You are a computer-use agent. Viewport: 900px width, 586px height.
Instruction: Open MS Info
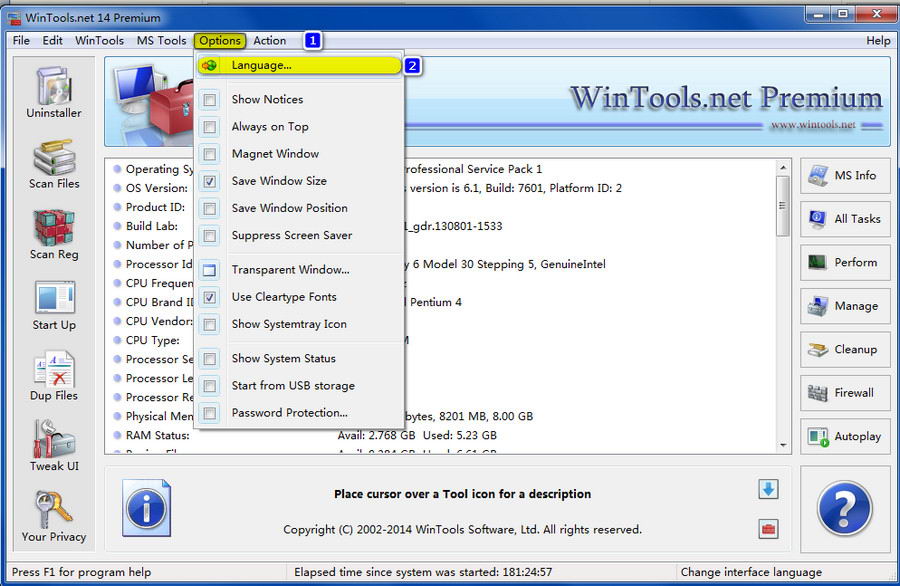point(845,176)
